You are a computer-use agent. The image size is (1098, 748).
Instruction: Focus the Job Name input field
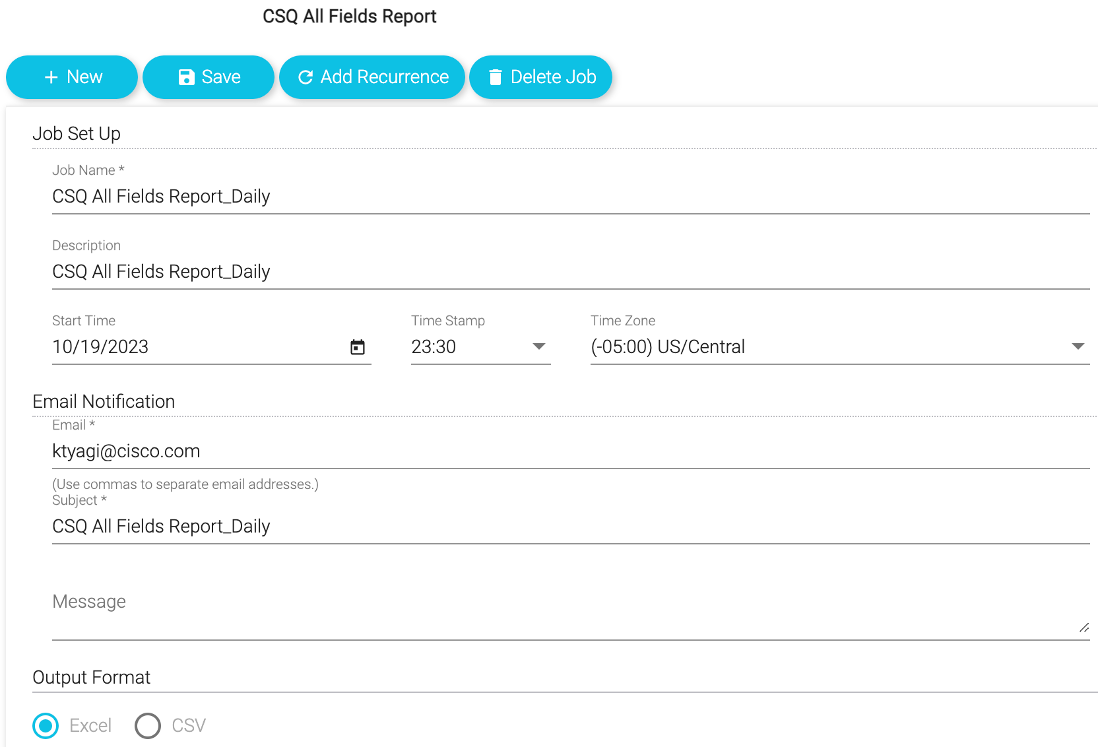[570, 197]
